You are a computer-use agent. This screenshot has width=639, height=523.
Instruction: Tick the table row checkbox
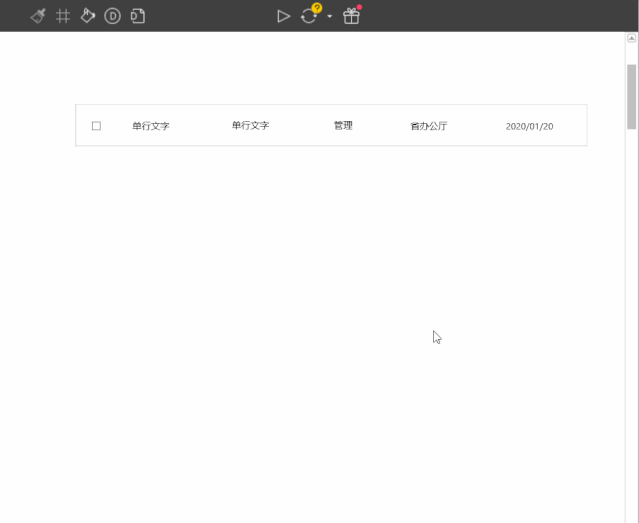coord(96,126)
